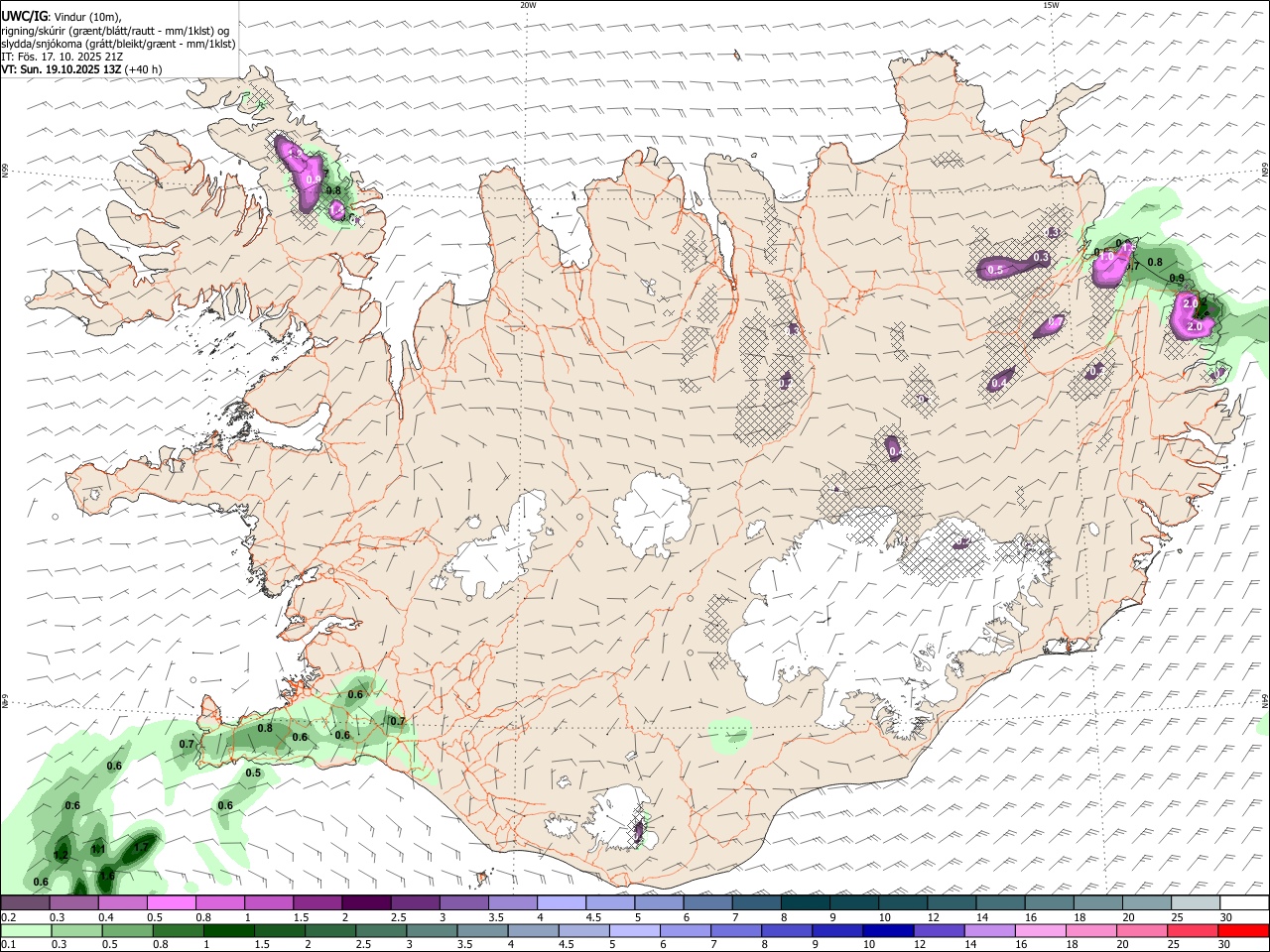This screenshot has height=952, width=1270.
Task: Click the 'rigning/skúrir' legend description line
Action: tap(115, 31)
